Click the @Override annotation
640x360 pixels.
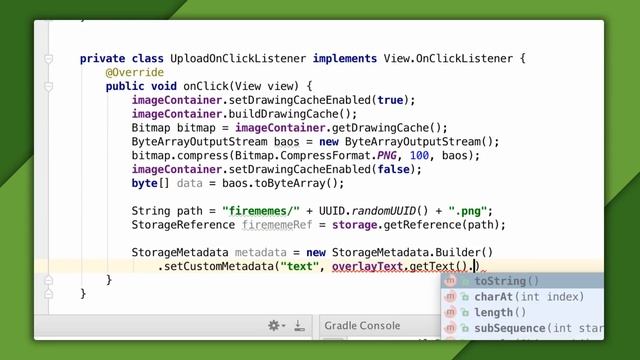135,73
